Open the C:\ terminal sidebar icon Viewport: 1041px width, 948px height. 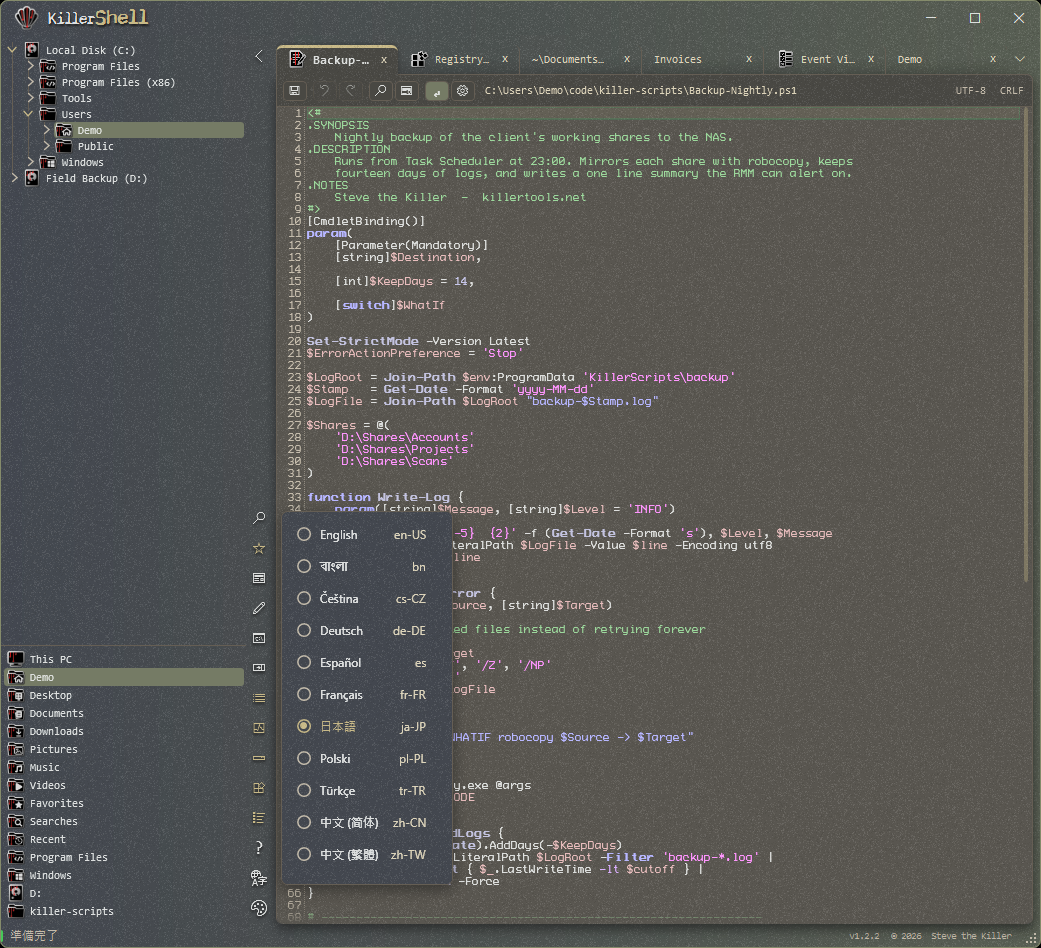pyautogui.click(x=259, y=638)
